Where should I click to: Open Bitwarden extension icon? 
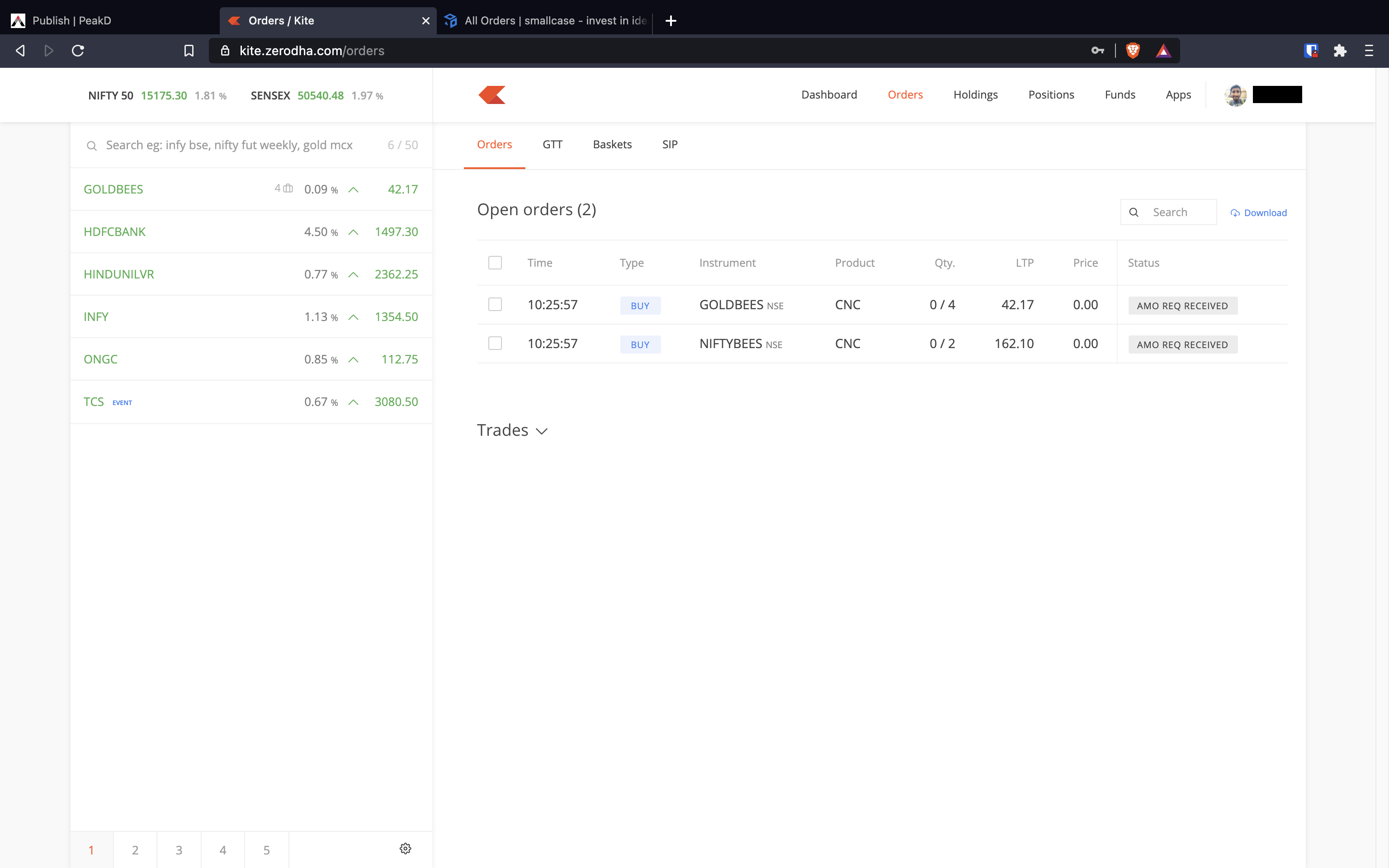pos(1311,51)
